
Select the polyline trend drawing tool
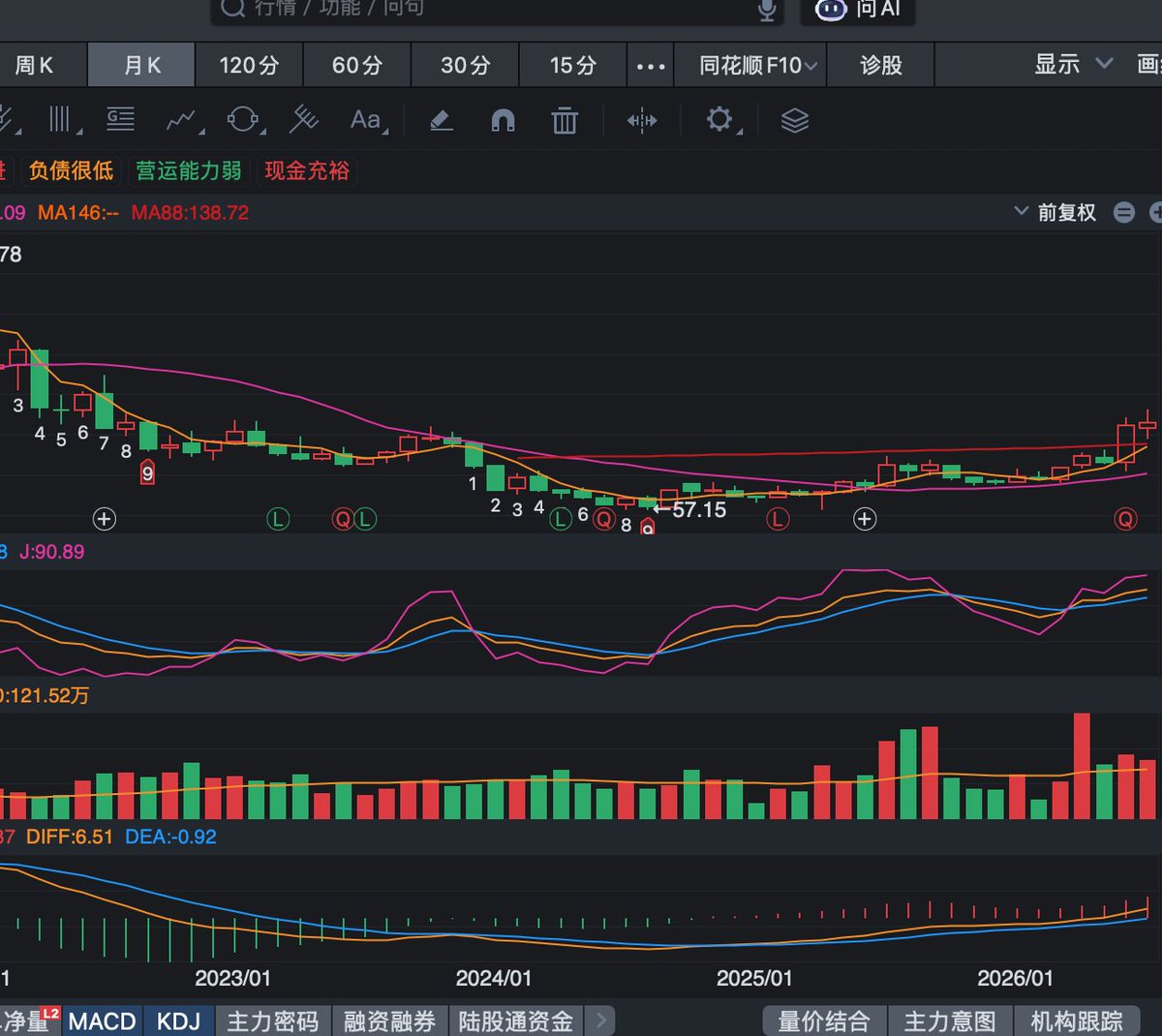pyautogui.click(x=184, y=120)
